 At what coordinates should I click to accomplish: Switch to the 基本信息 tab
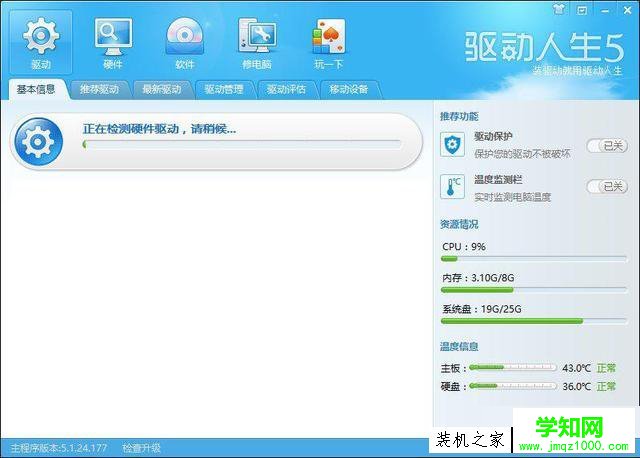click(36, 89)
